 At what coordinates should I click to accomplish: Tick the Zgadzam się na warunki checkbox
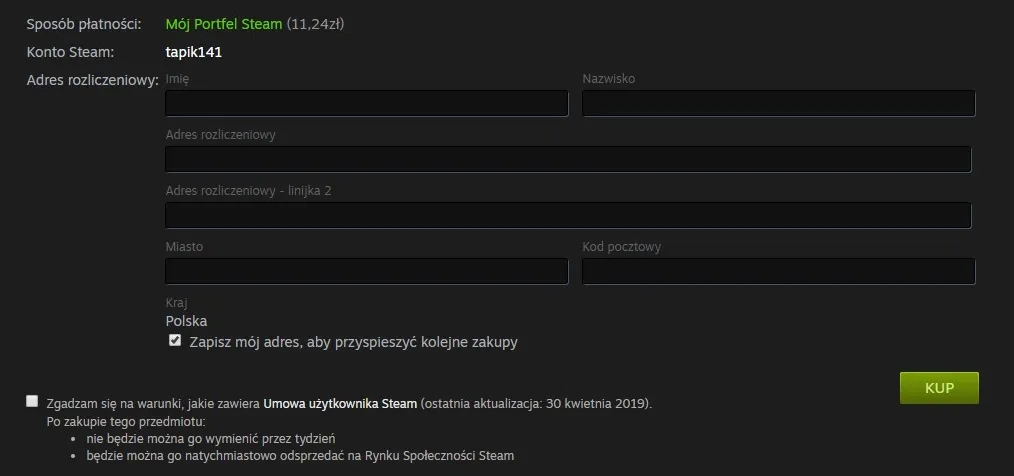point(33,400)
